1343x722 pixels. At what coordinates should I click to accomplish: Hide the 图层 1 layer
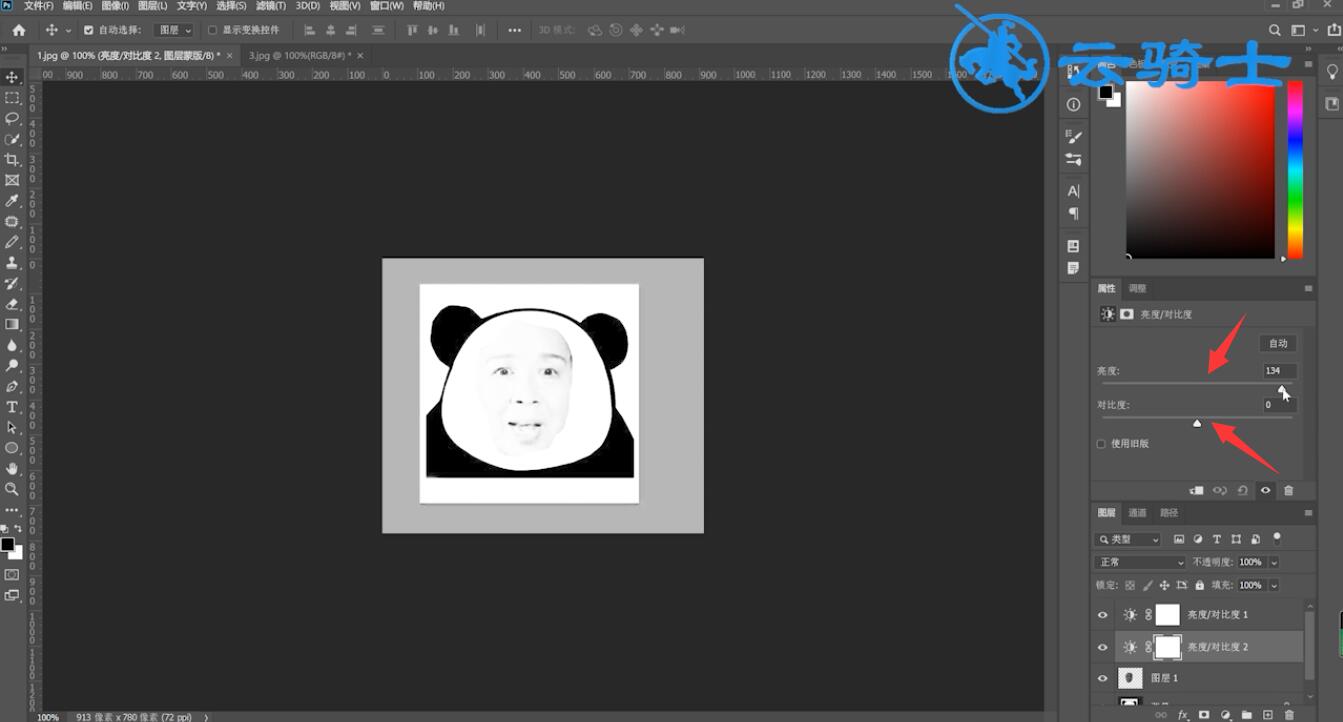coord(1103,678)
